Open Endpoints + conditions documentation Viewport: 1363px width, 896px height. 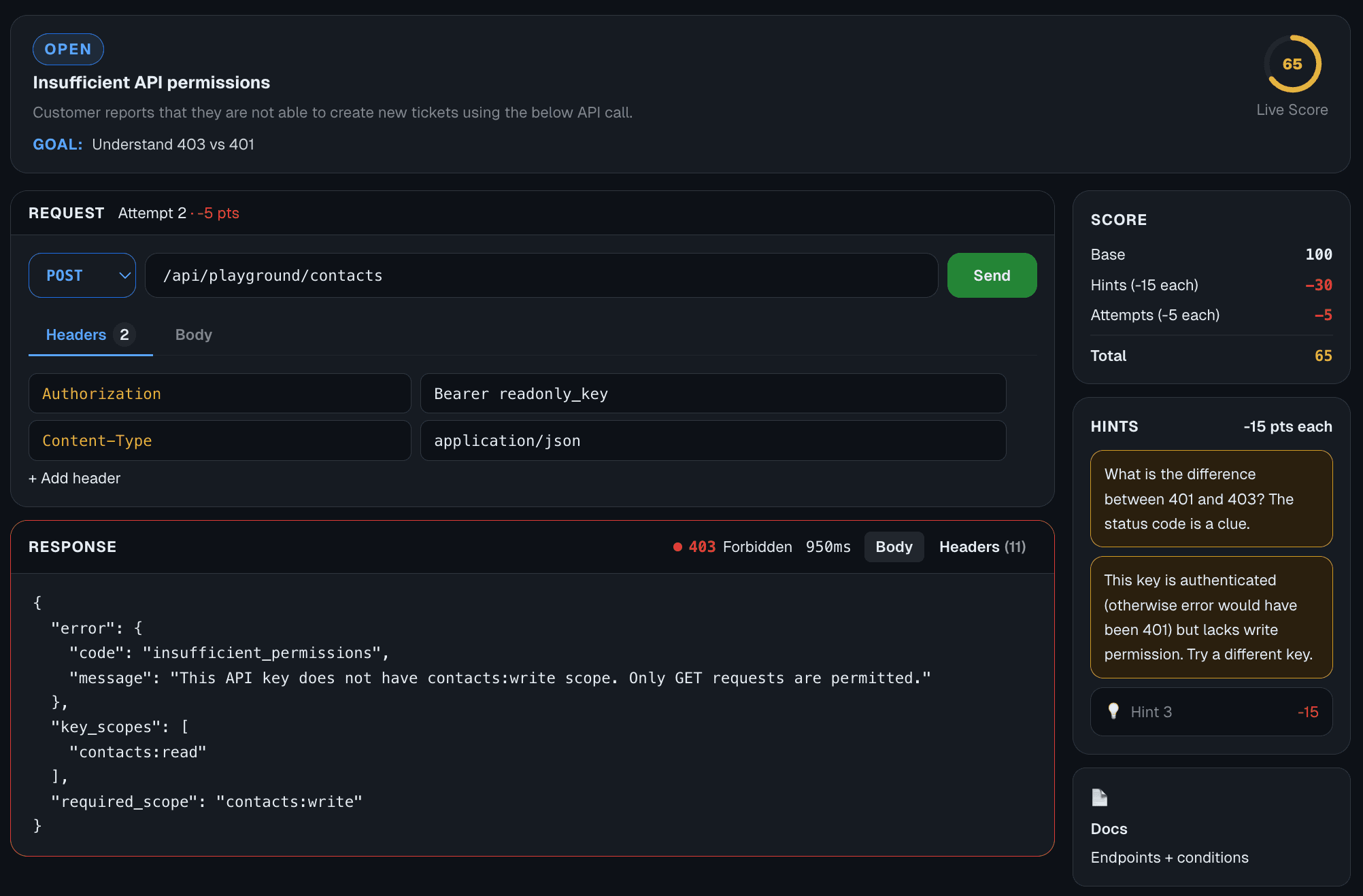1169,857
